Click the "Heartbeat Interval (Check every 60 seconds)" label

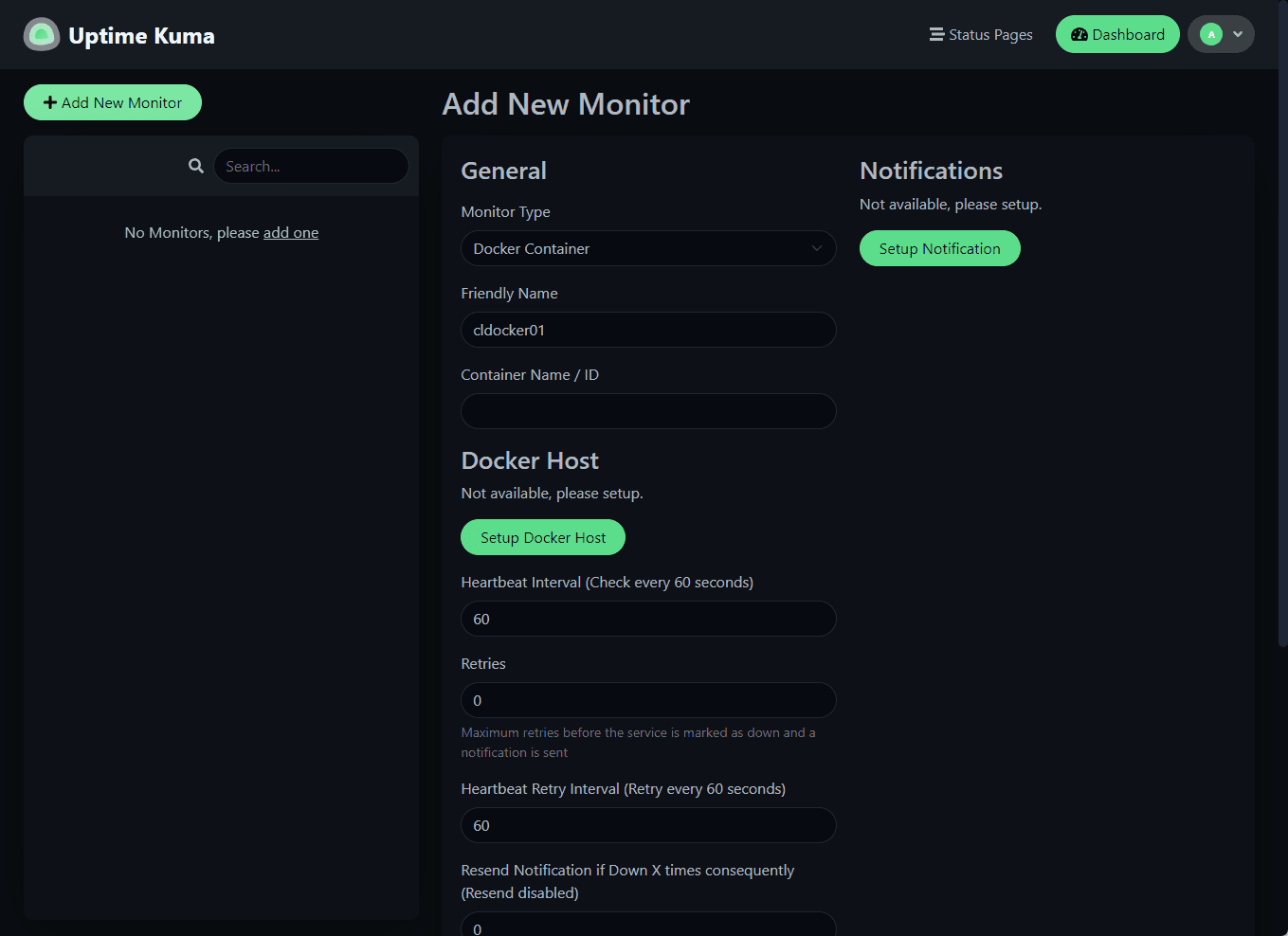(607, 582)
